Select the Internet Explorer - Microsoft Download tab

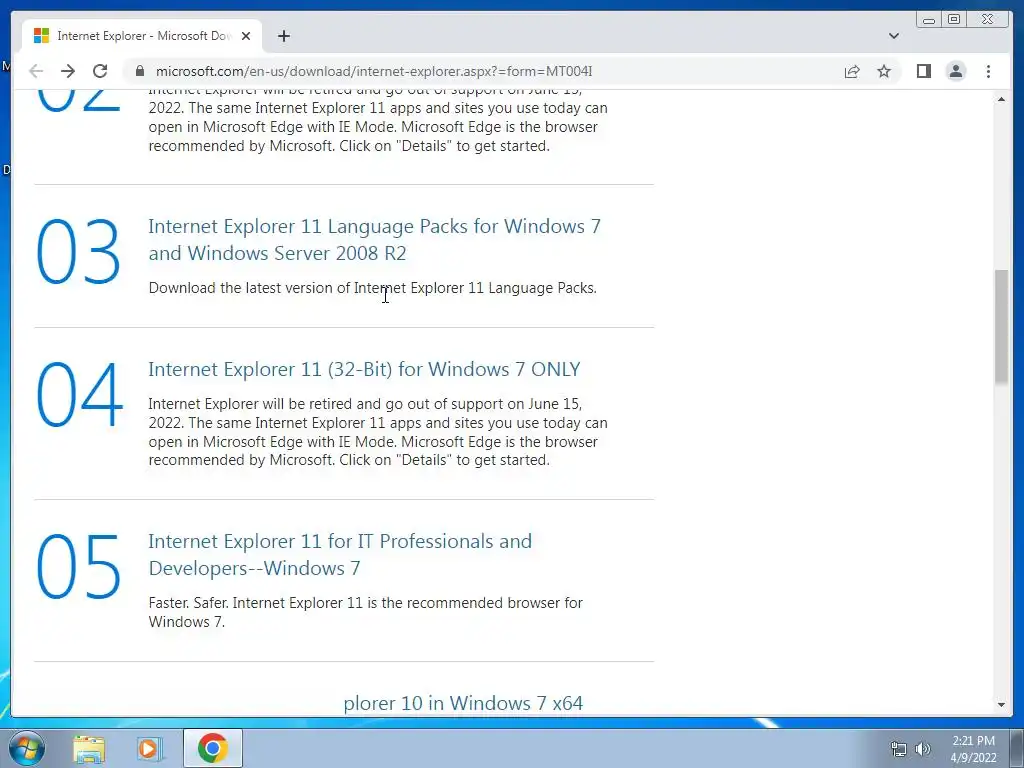point(142,36)
